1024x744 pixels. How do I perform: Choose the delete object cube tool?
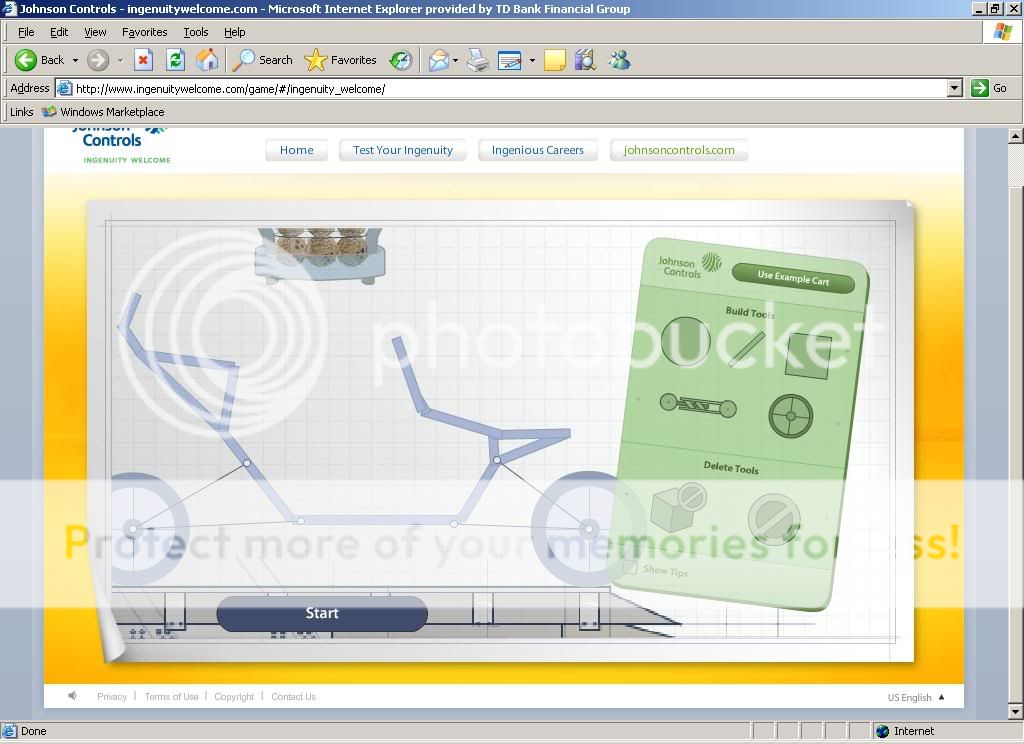pos(679,508)
